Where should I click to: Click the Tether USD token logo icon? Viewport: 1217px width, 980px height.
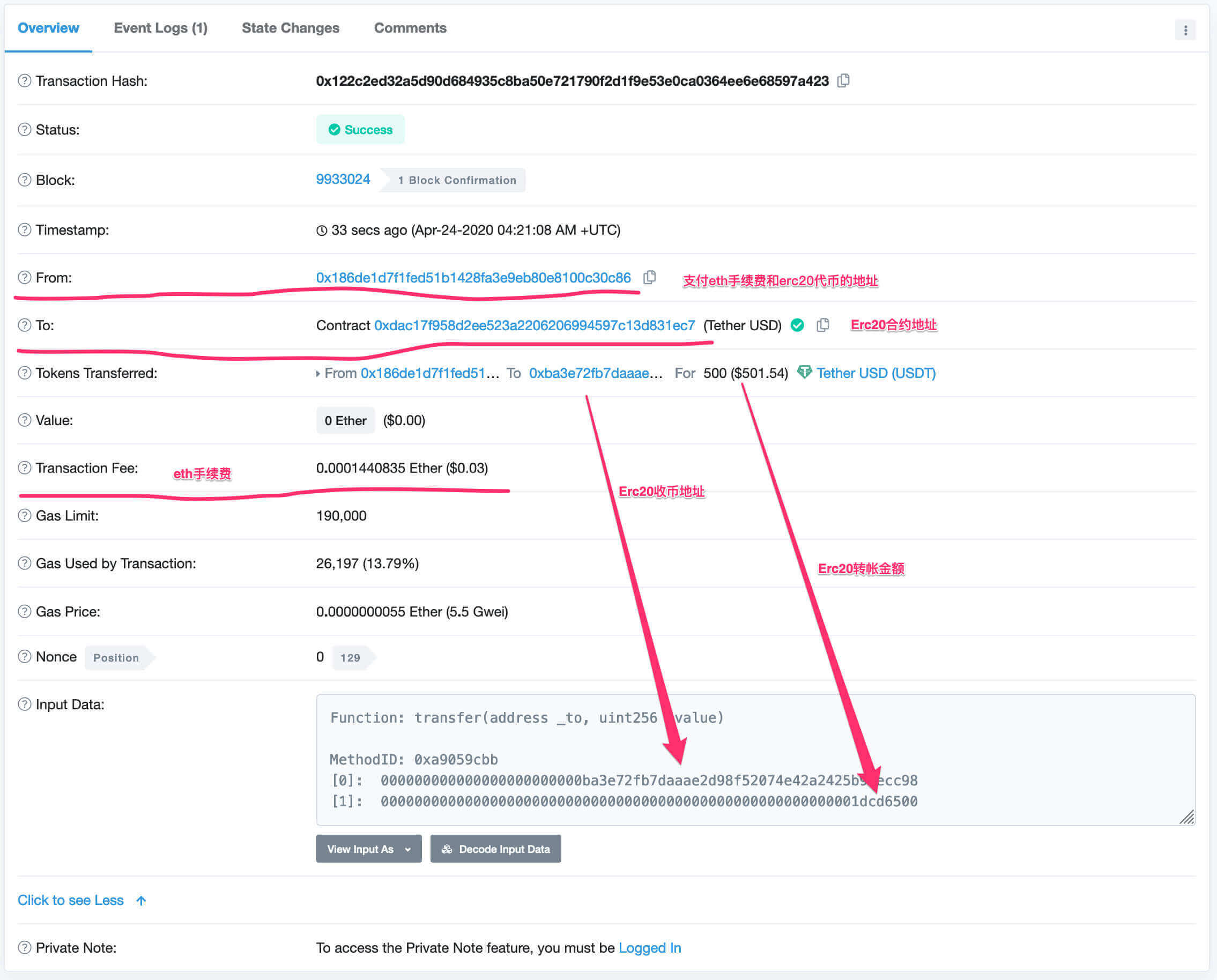(804, 373)
